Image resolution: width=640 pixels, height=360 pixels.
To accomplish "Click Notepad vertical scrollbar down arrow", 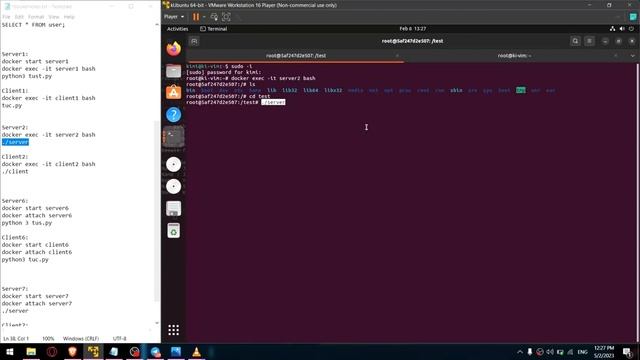I will coord(157,323).
